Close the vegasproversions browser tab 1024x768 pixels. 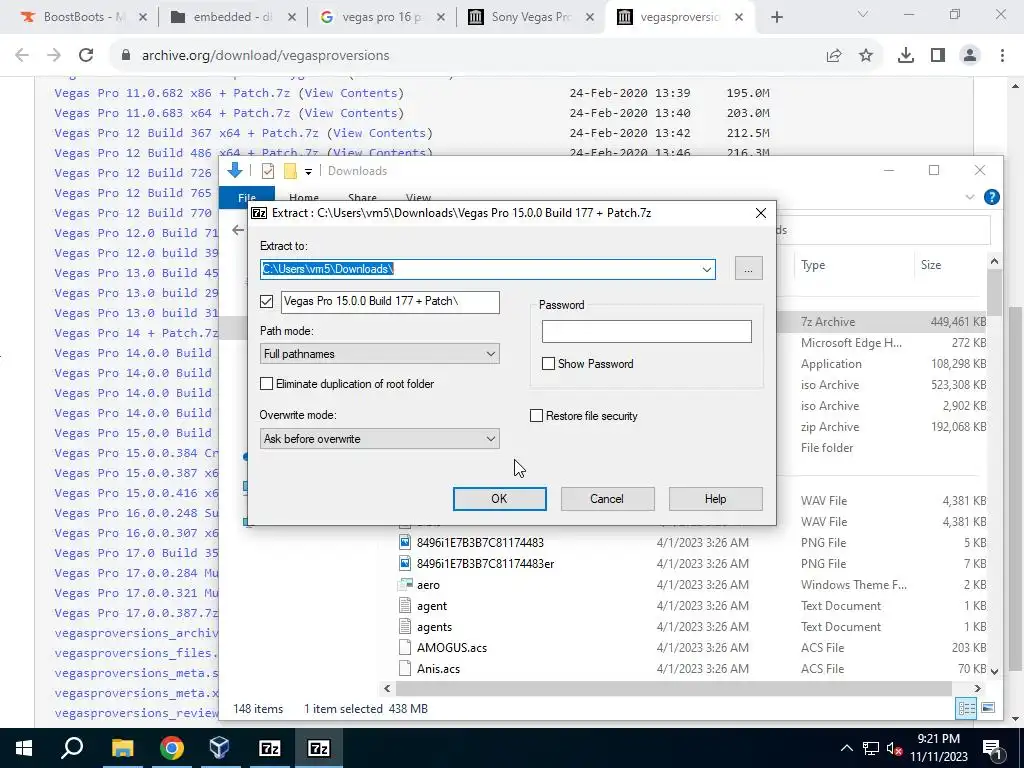coord(739,18)
